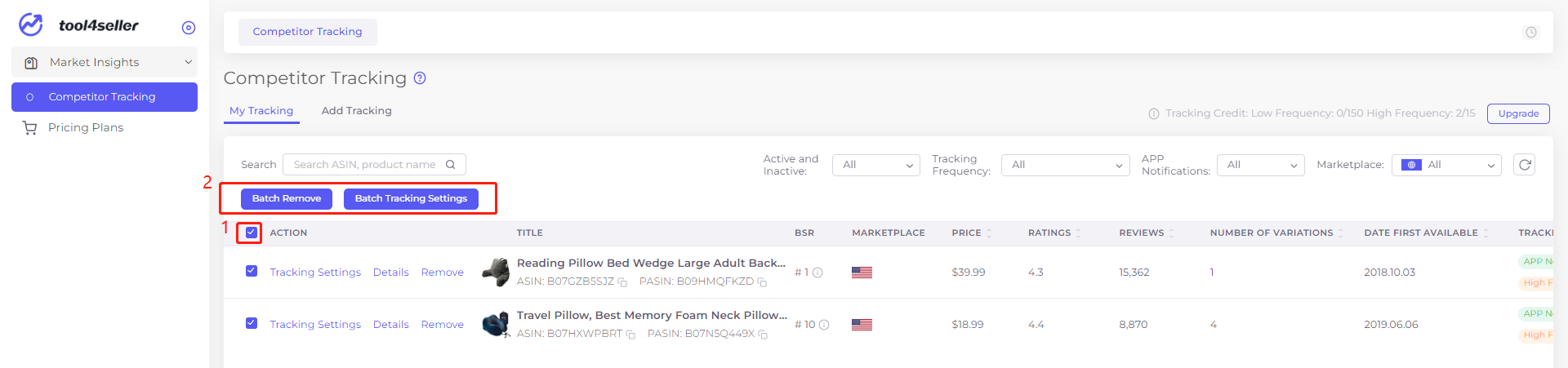Open the Competitor Tracking help question icon
The image size is (1568, 368).
pos(420,78)
